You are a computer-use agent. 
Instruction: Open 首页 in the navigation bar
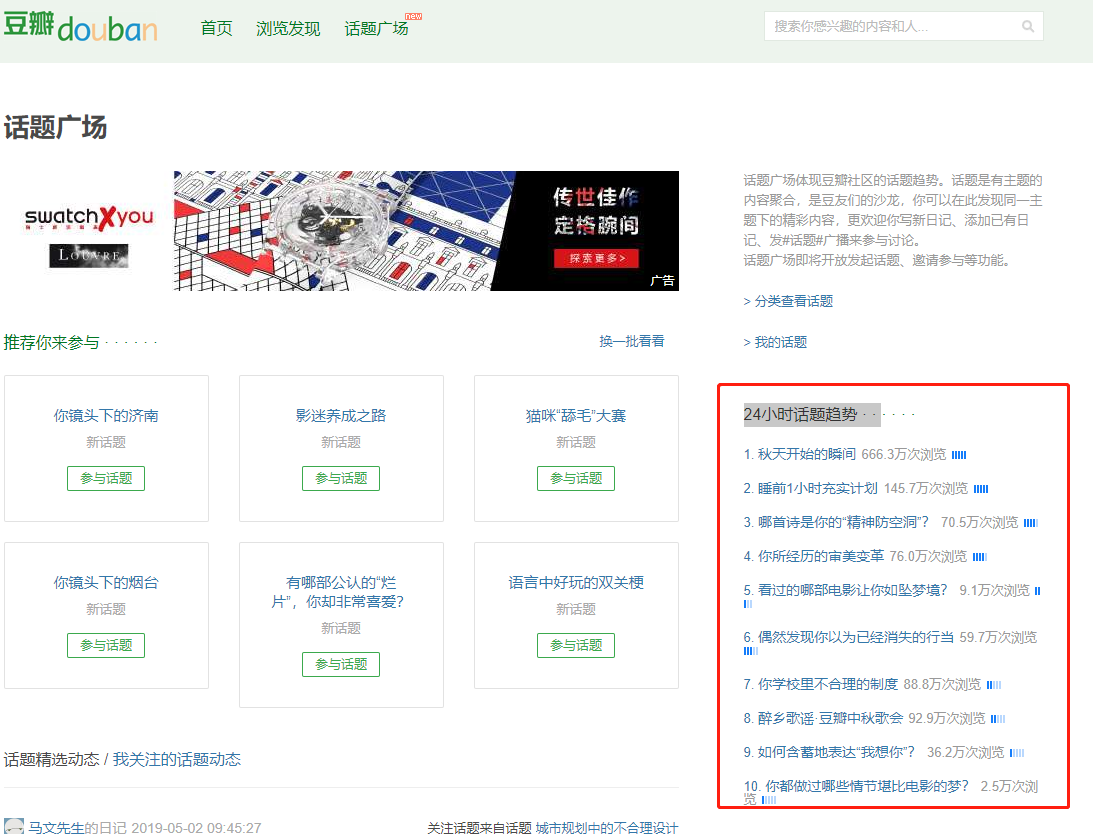tap(216, 28)
